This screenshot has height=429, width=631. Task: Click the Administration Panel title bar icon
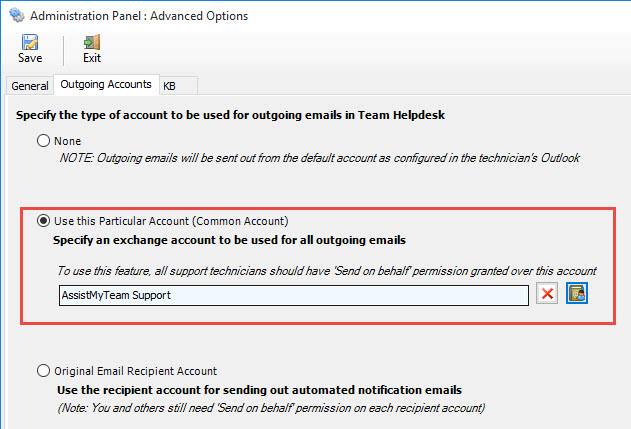[x=12, y=16]
